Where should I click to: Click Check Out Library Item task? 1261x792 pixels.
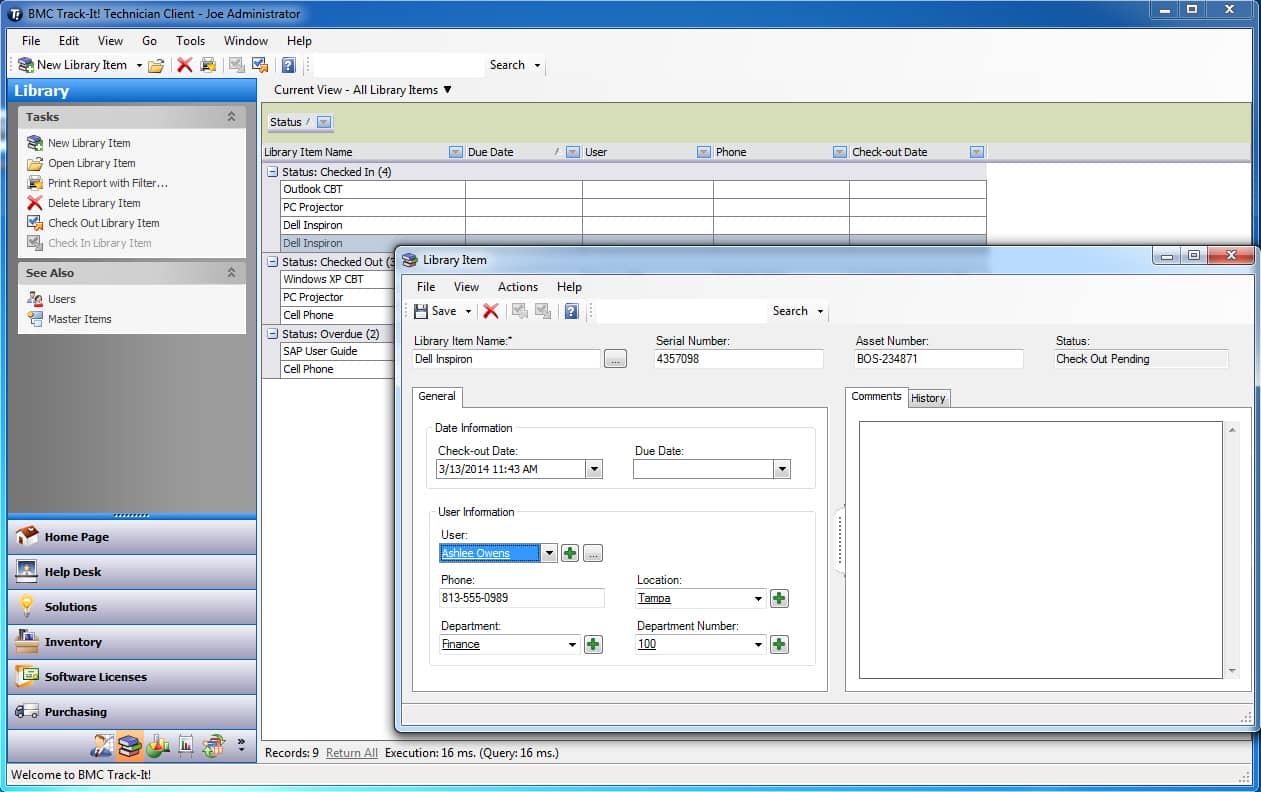point(104,223)
